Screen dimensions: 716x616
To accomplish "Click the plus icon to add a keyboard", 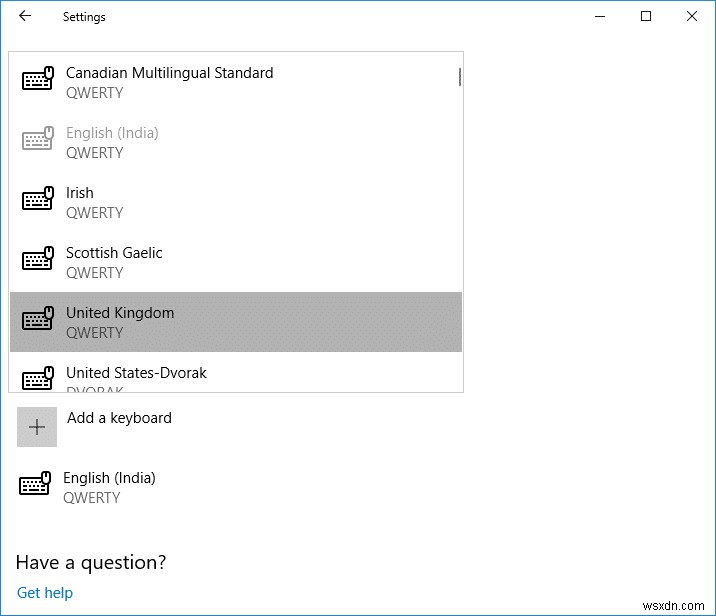I will 37,427.
